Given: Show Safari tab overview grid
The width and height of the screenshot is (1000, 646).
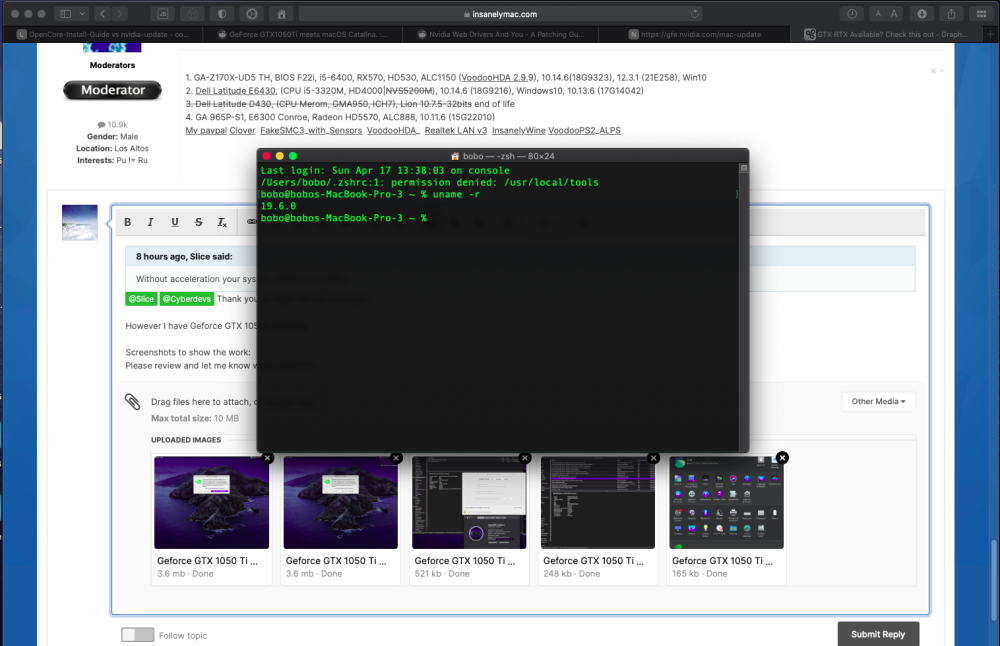Looking at the screenshot, I should coord(982,13).
